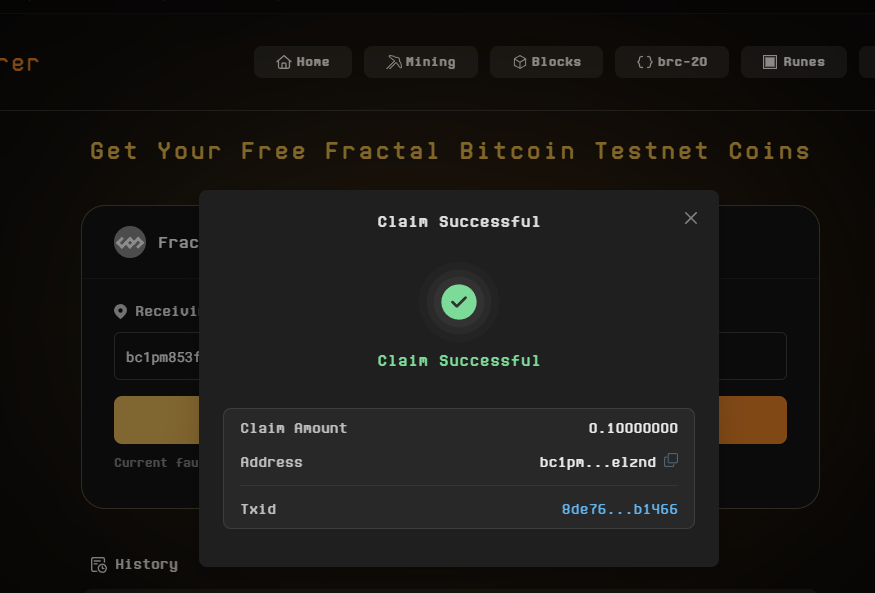Close the Claim Successful dialog
The image size is (875, 593).
point(691,218)
